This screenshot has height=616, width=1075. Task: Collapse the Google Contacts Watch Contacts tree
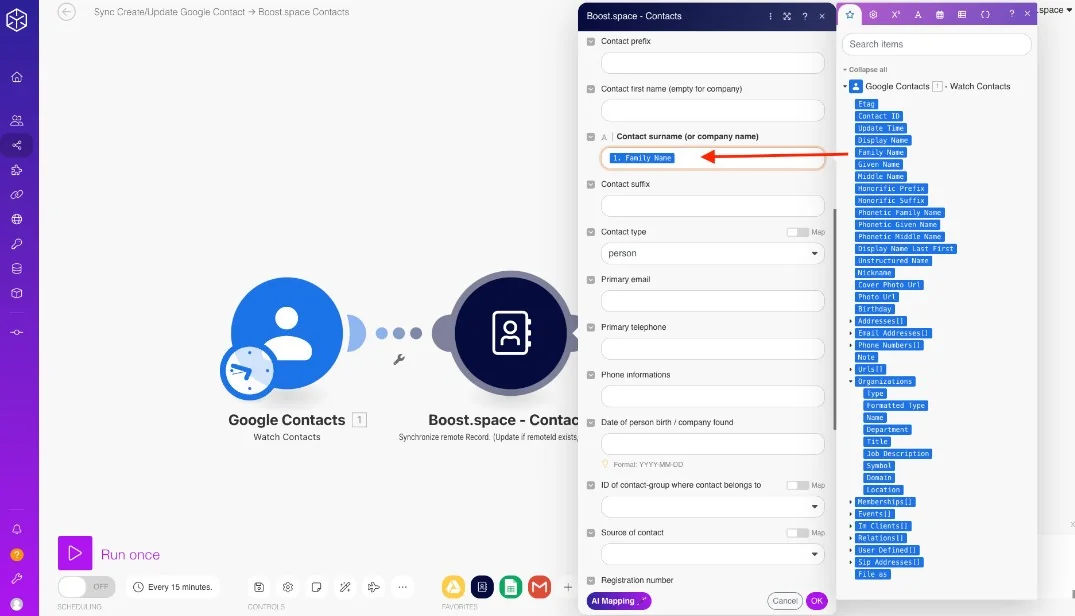tap(845, 86)
